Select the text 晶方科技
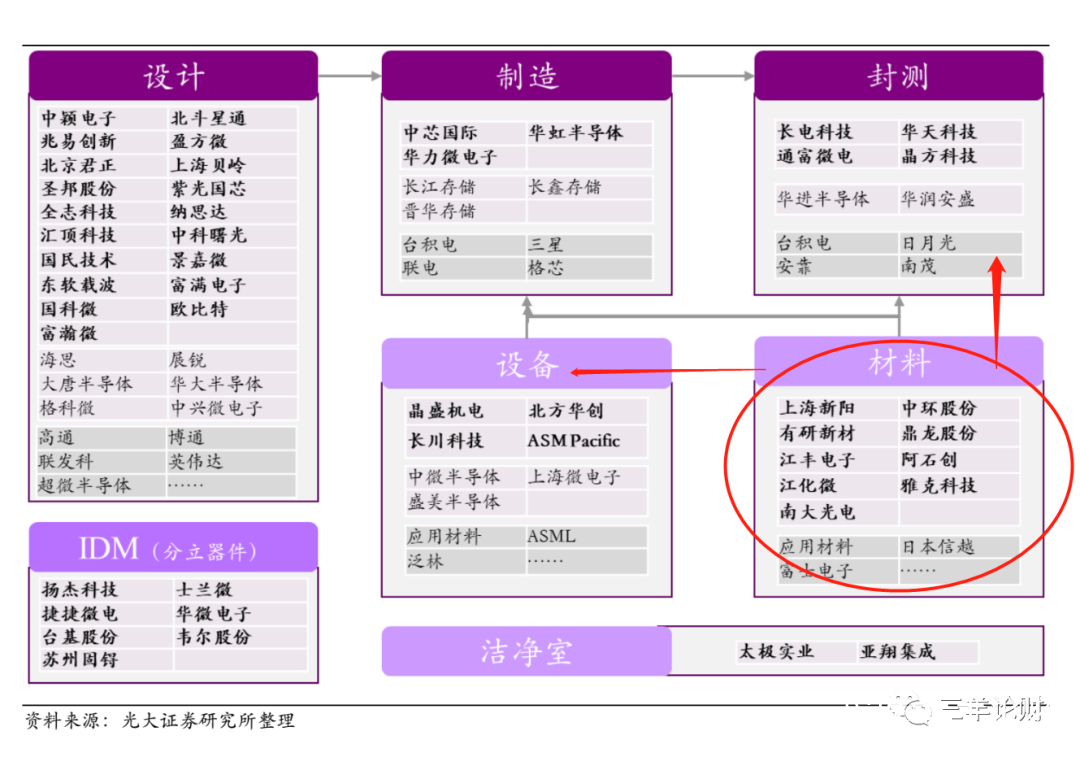Screen dimensions: 1080x757 coord(939,156)
